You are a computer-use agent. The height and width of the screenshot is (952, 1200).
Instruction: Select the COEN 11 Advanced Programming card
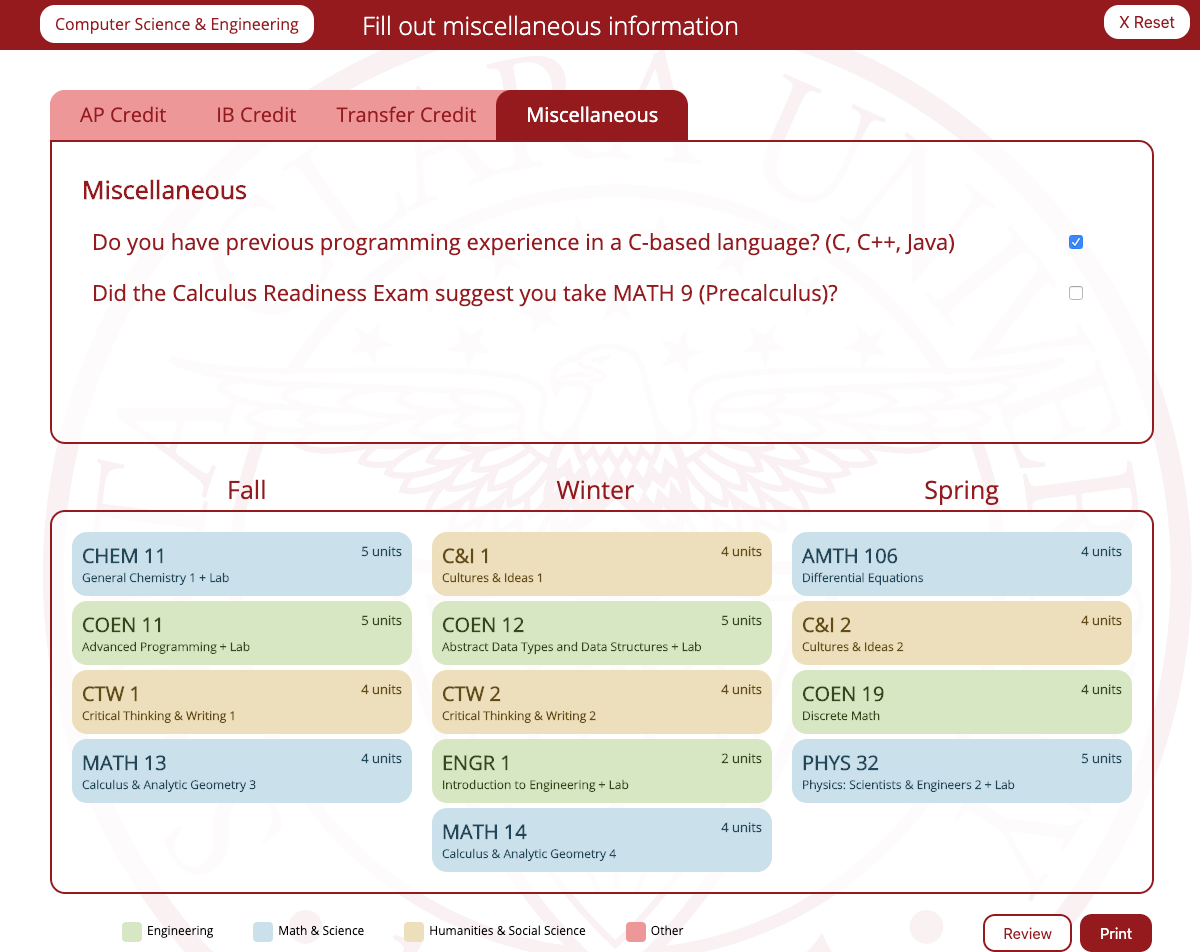[x=242, y=633]
